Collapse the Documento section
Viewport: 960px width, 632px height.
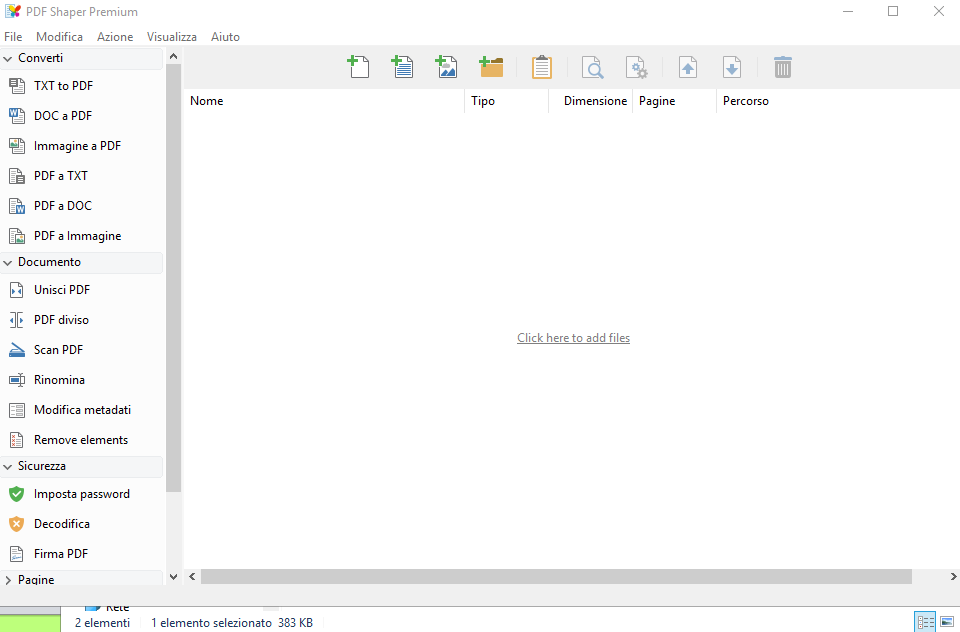pyautogui.click(x=8, y=263)
